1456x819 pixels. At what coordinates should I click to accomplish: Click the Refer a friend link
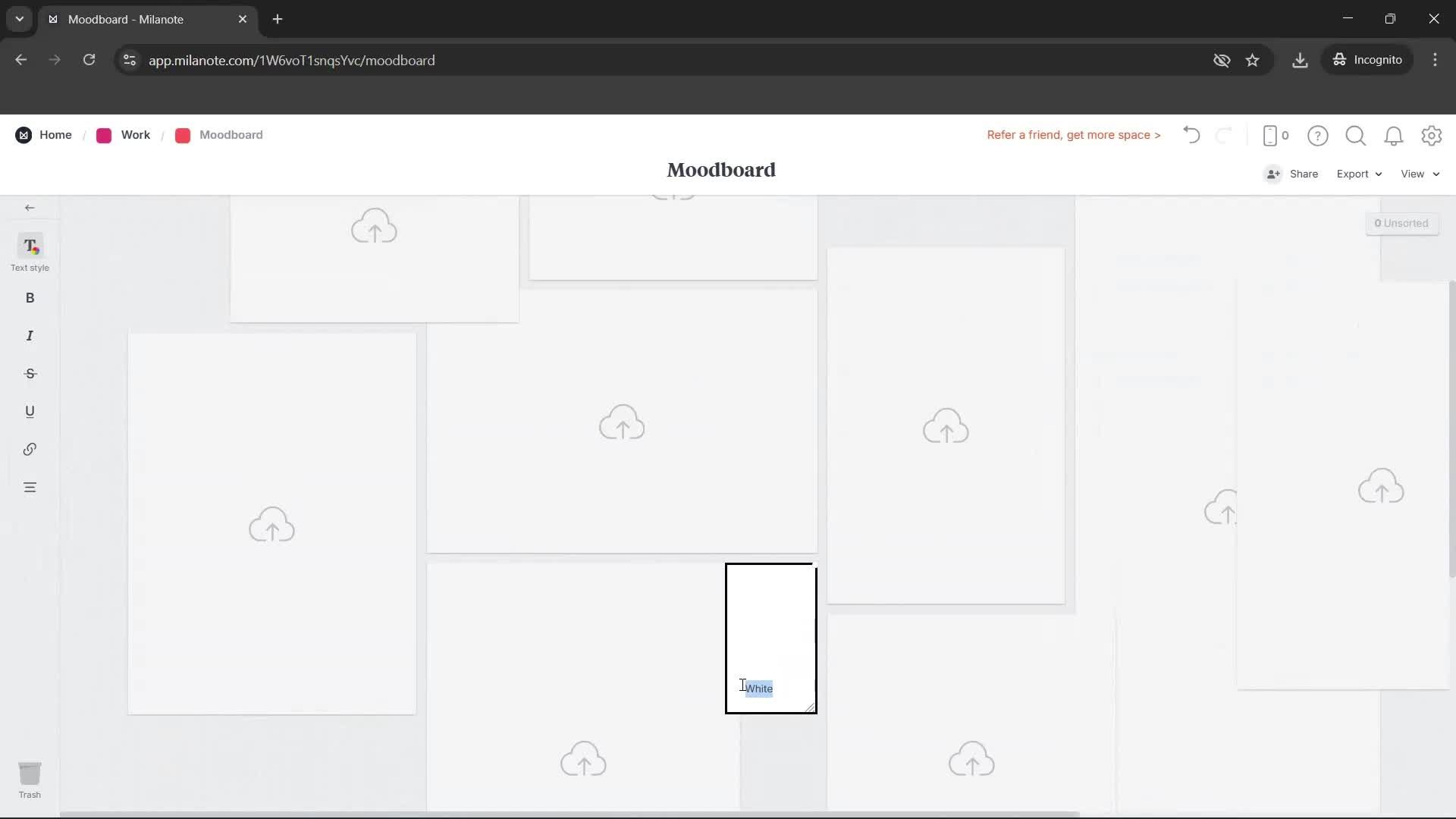tap(1073, 135)
